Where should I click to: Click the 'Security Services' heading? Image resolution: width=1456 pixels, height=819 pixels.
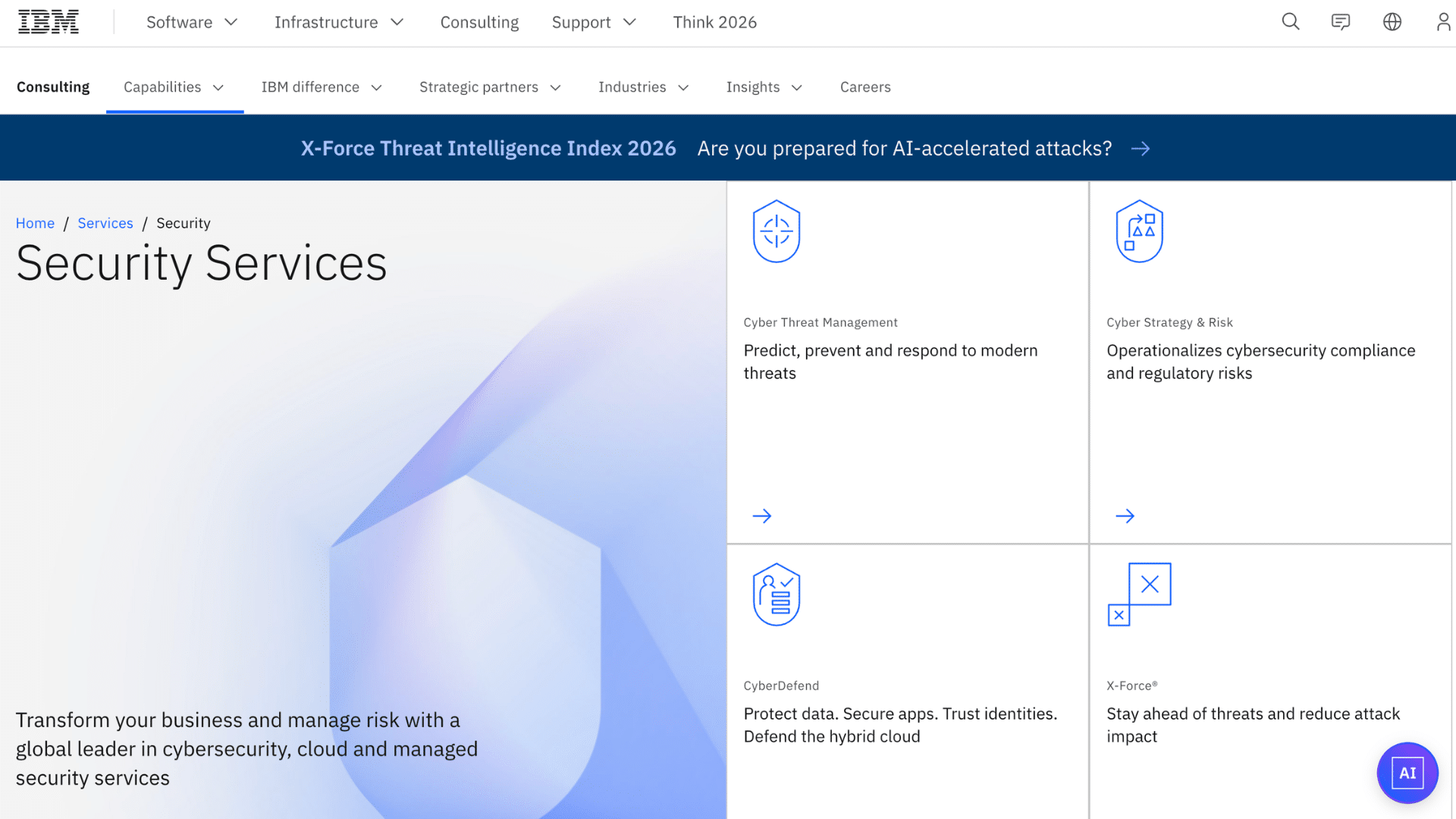(x=202, y=264)
